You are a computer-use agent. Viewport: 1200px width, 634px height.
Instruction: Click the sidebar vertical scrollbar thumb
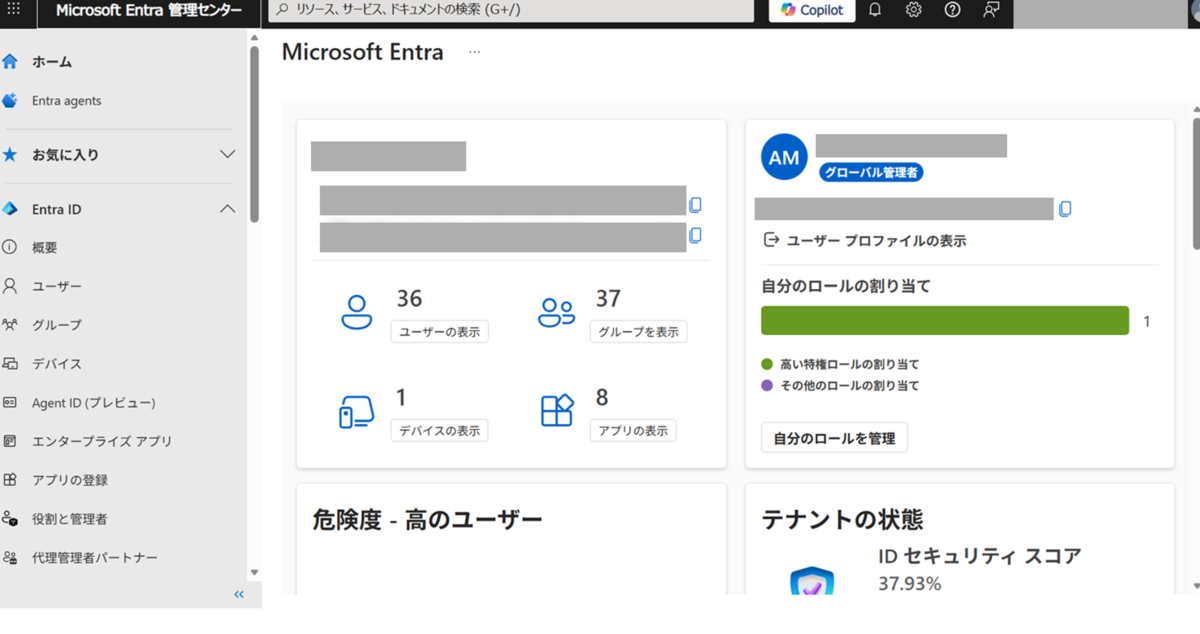click(254, 133)
